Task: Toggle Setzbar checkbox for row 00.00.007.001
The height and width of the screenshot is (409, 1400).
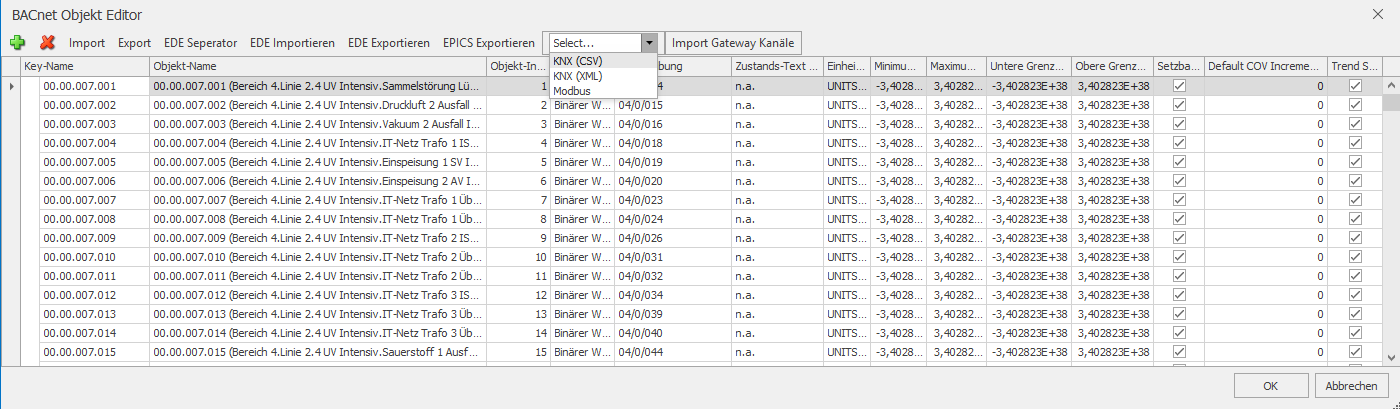Action: tap(1179, 86)
